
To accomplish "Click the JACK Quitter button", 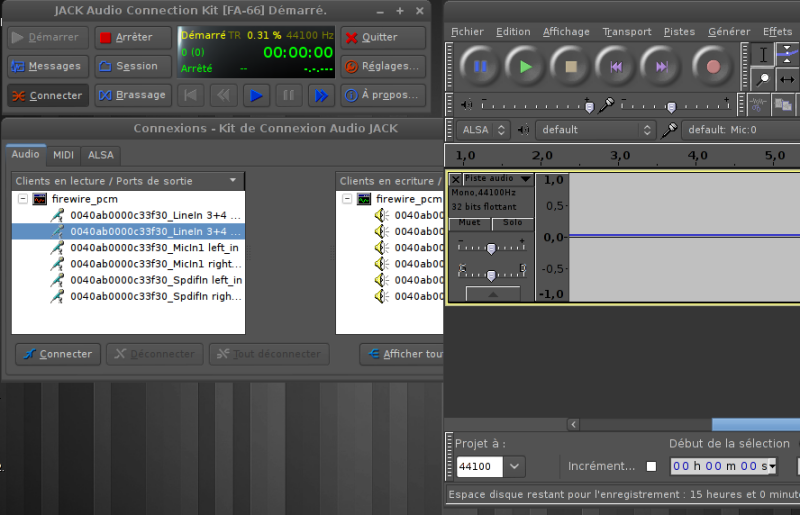I will [383, 37].
